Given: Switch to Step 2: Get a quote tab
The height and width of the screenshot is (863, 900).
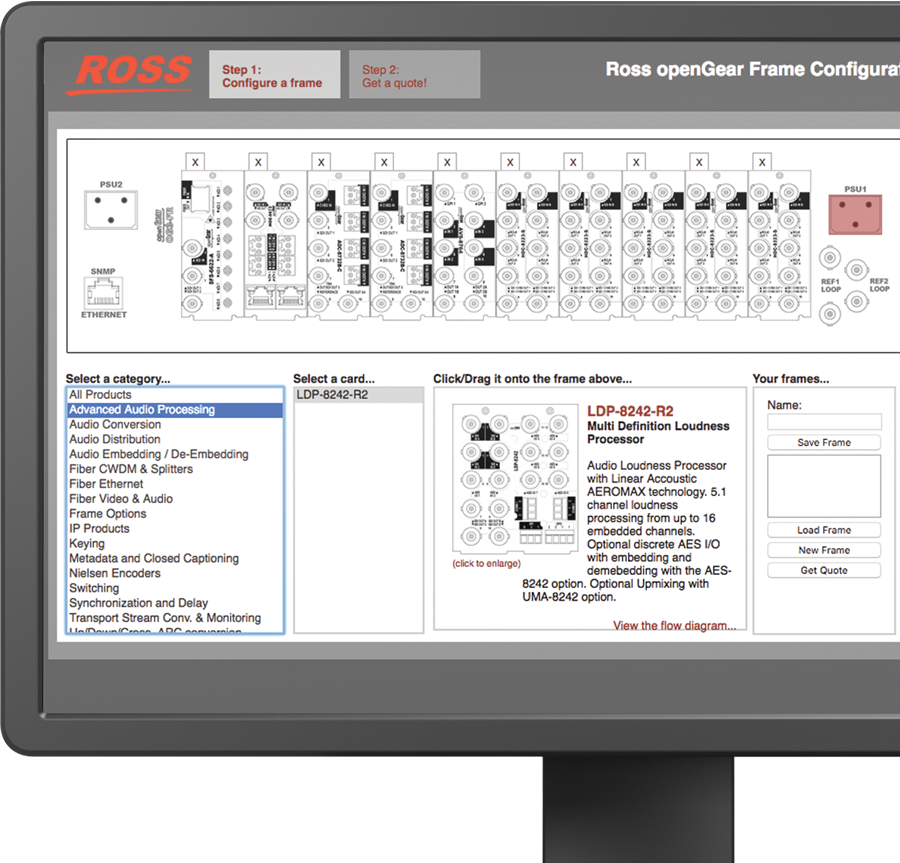Looking at the screenshot, I should coord(414,74).
